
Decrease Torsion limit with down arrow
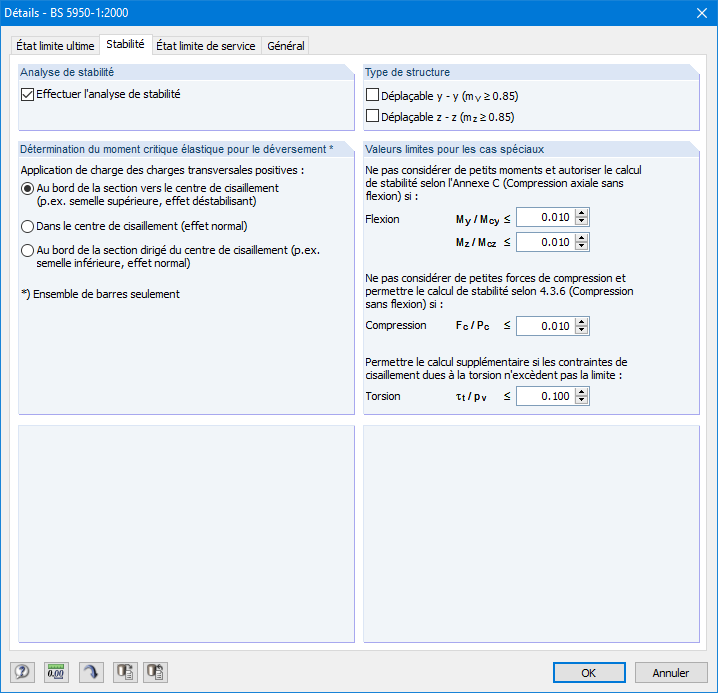(582, 400)
